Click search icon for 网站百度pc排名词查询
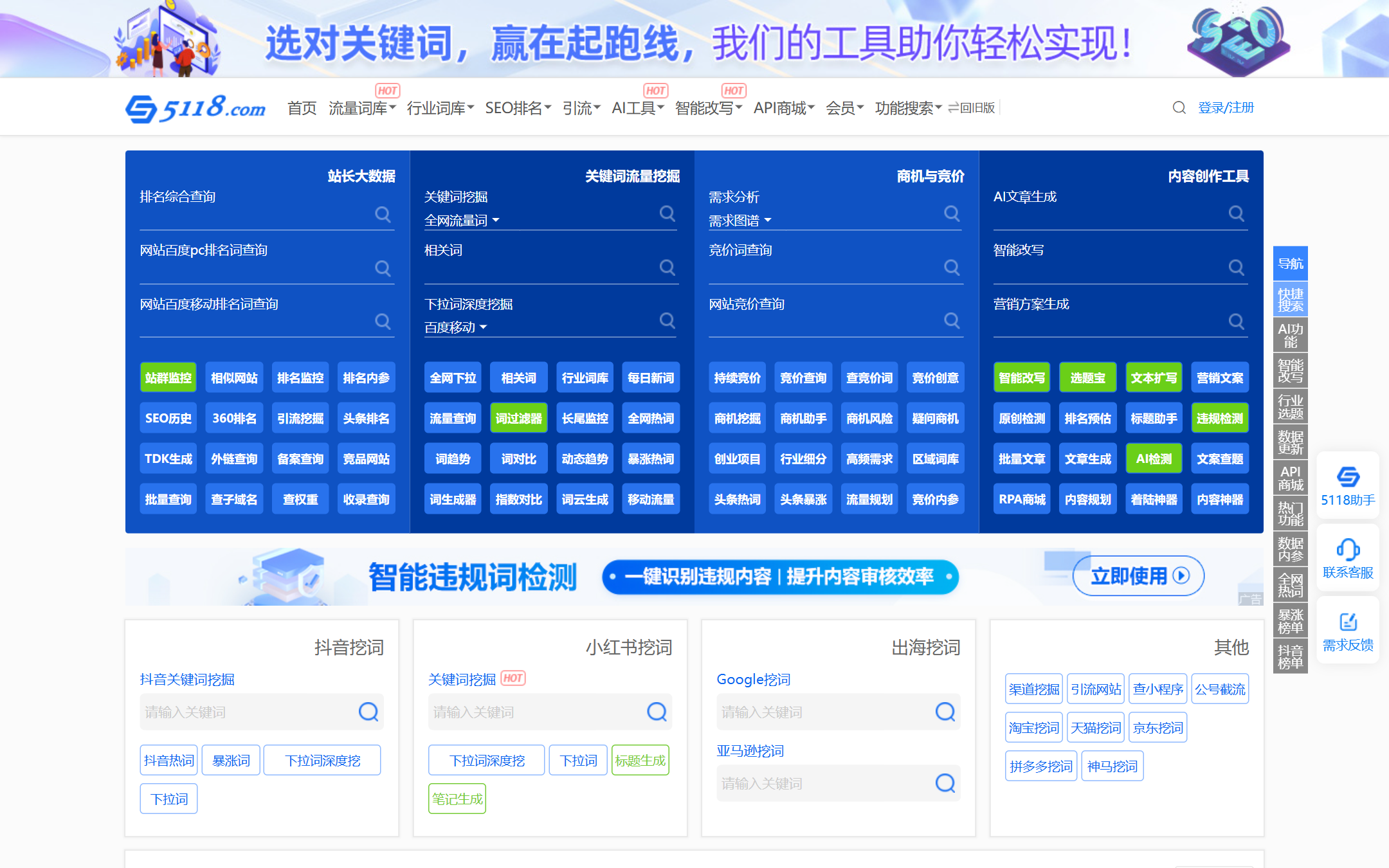1389x868 pixels. pyautogui.click(x=383, y=267)
